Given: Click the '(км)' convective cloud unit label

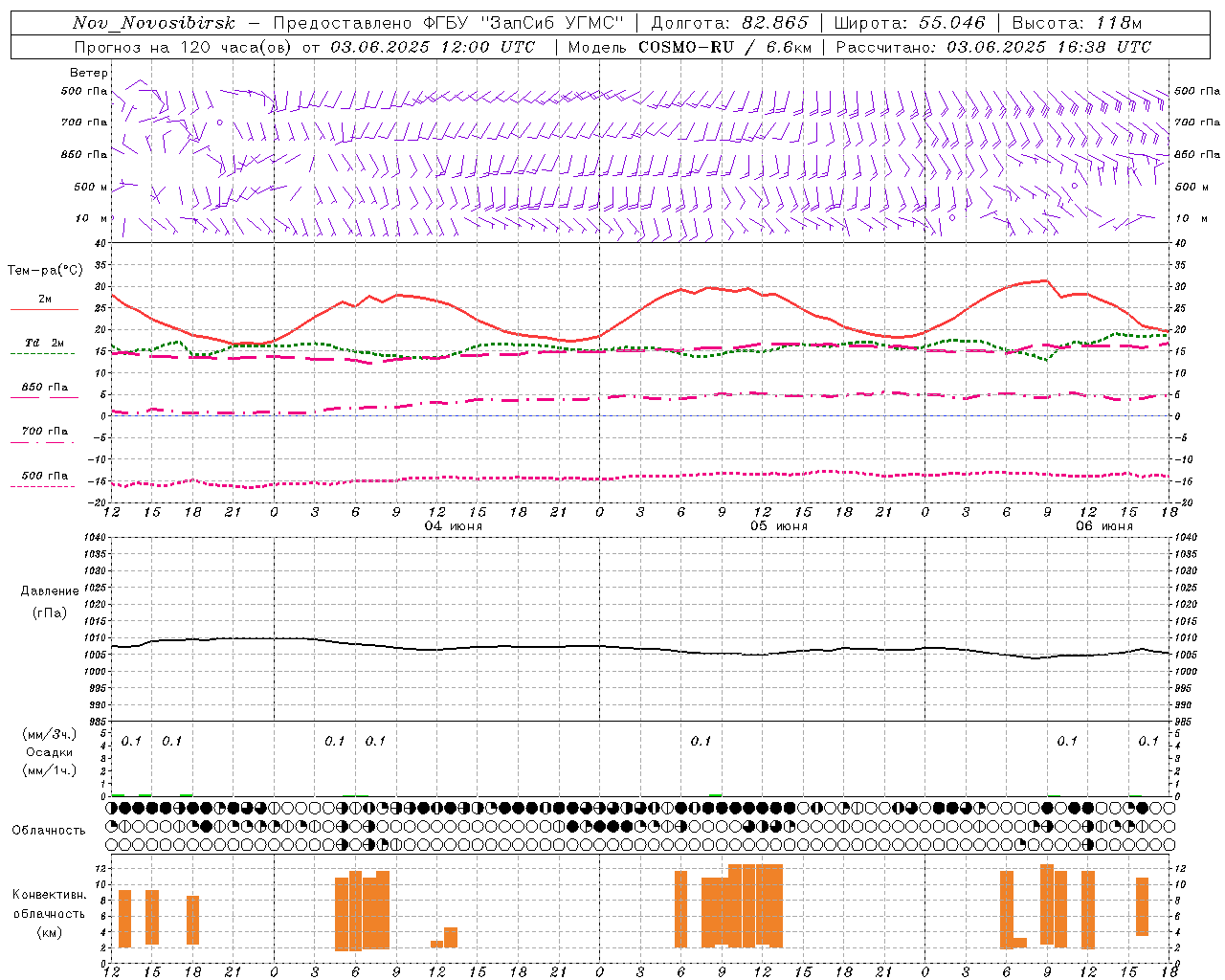Looking at the screenshot, I should click(50, 932).
